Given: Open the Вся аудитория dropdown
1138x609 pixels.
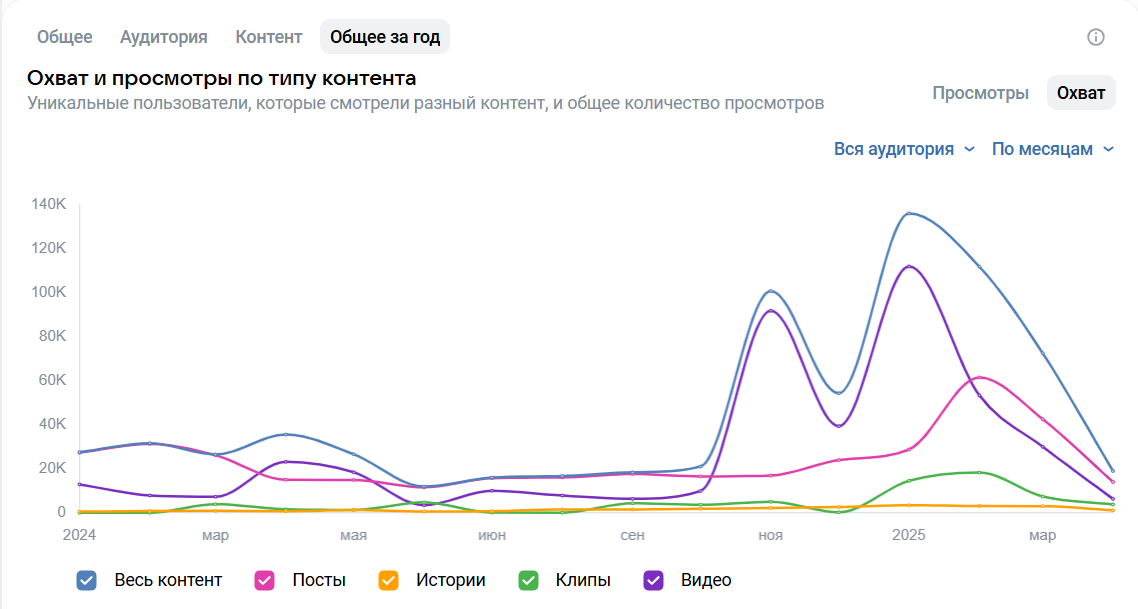Looking at the screenshot, I should pos(903,149).
